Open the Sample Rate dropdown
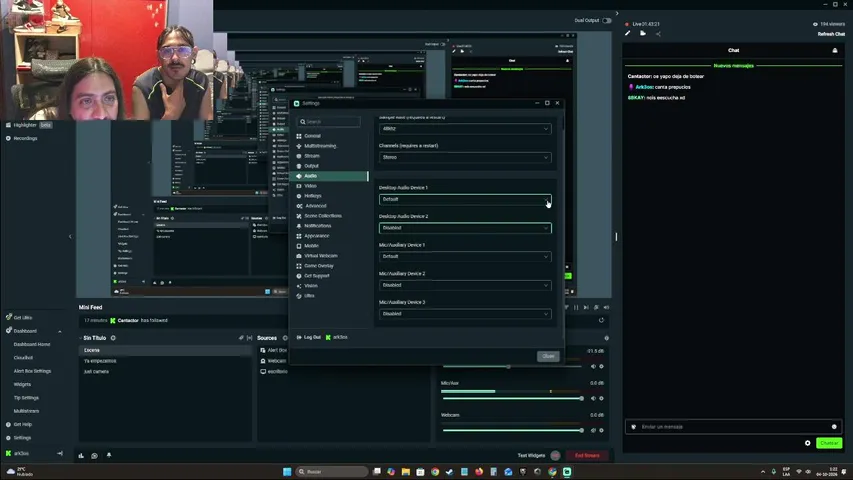 click(x=465, y=129)
